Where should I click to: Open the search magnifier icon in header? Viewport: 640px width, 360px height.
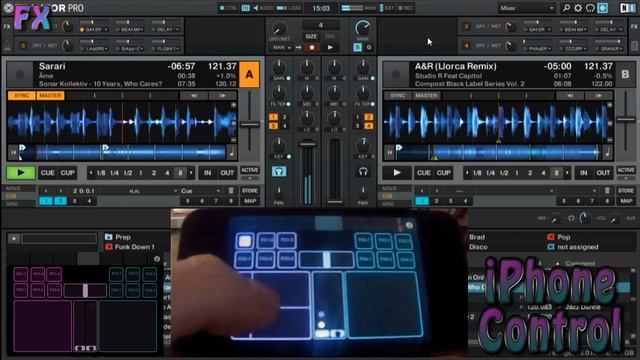(566, 8)
